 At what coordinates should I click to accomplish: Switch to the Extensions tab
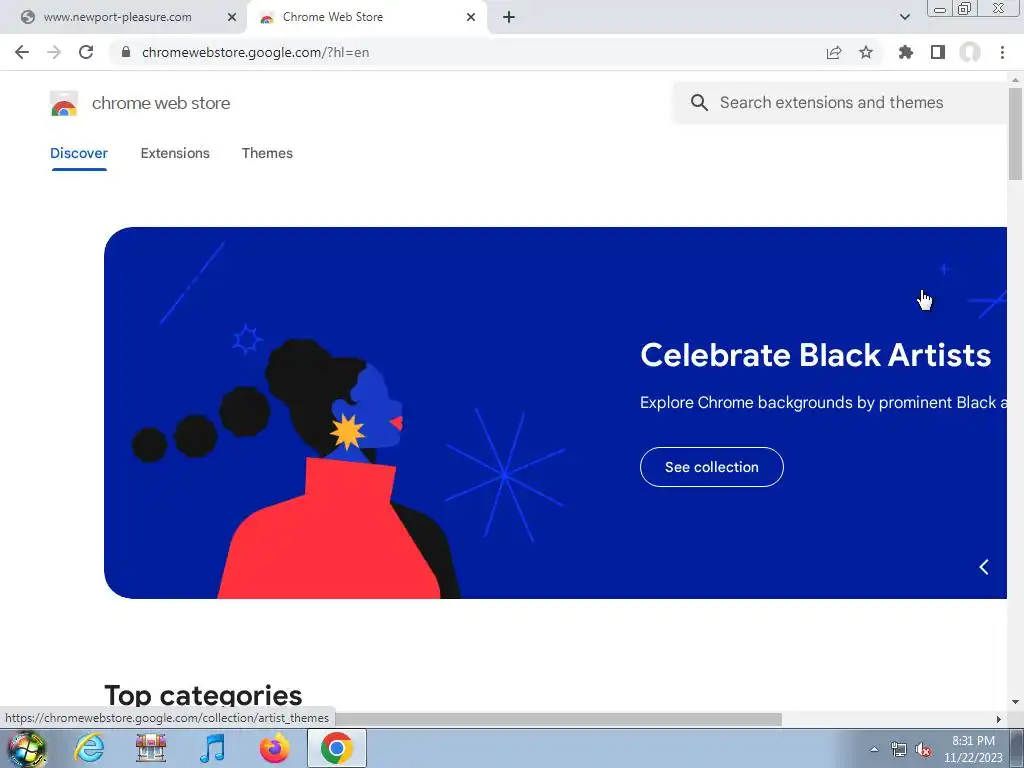[x=175, y=153]
